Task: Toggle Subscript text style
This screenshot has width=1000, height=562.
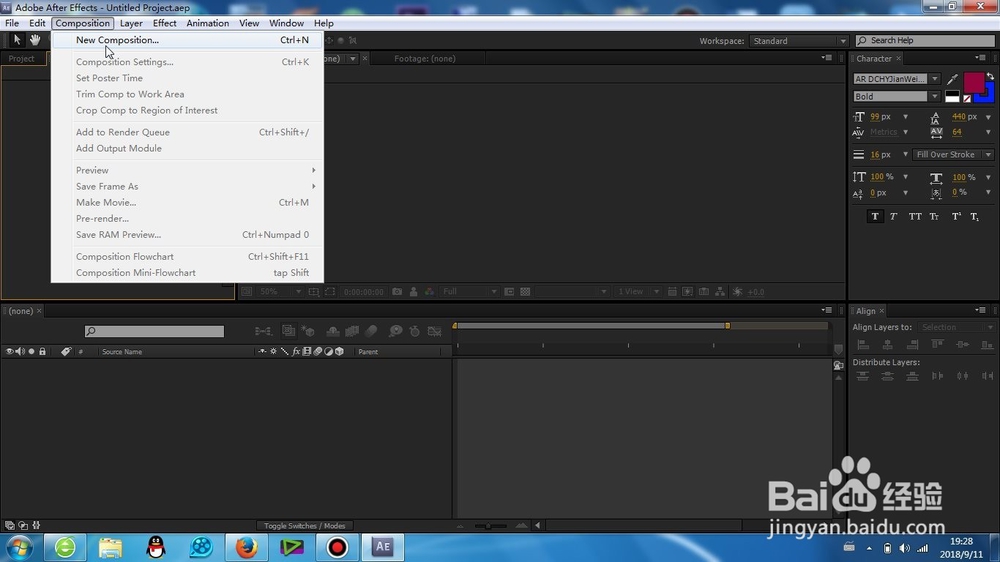Action: coord(974,216)
